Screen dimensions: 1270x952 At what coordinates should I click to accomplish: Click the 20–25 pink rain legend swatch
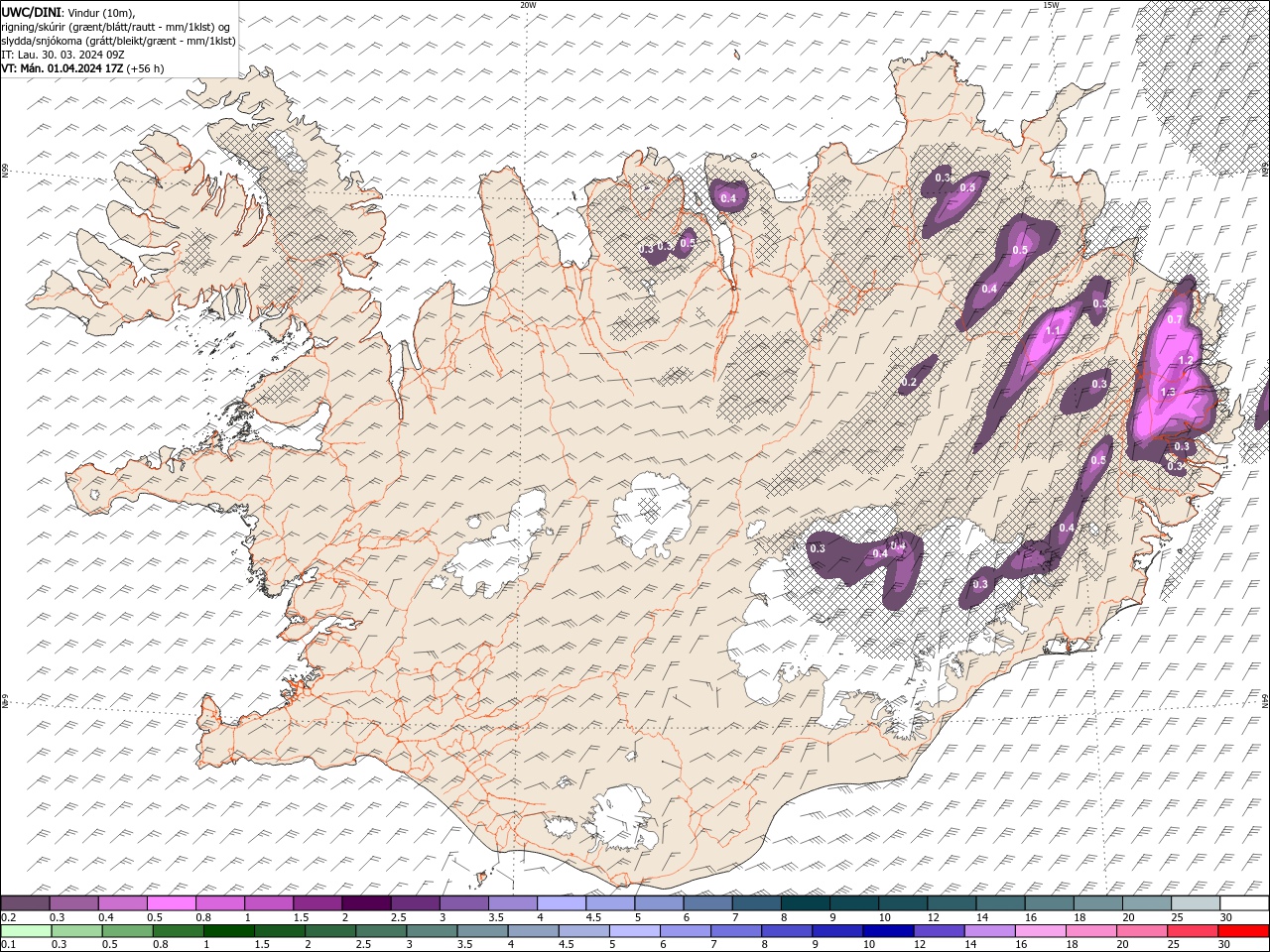[x=1141, y=931]
